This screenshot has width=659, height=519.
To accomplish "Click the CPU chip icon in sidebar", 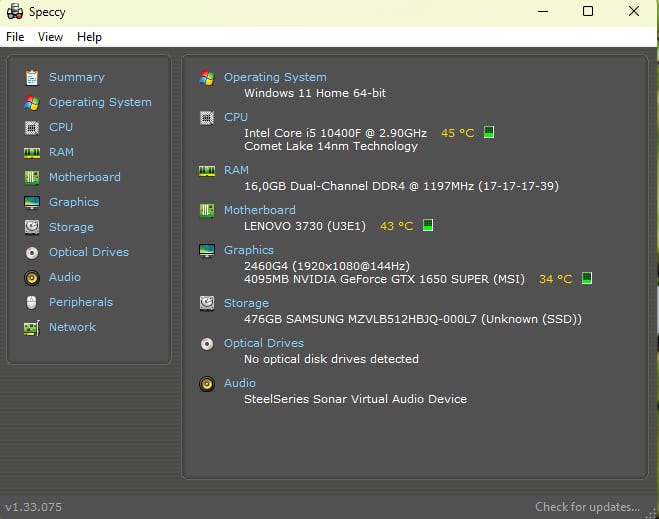I will point(32,127).
